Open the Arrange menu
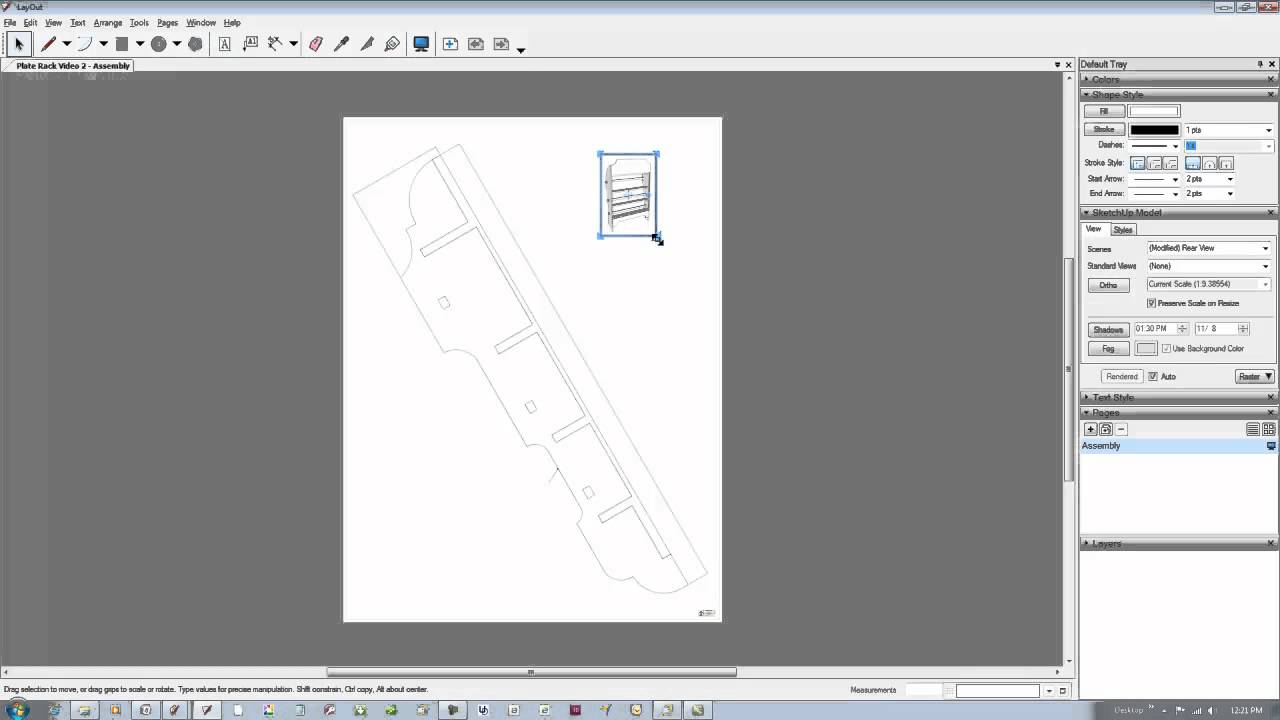 (108, 22)
